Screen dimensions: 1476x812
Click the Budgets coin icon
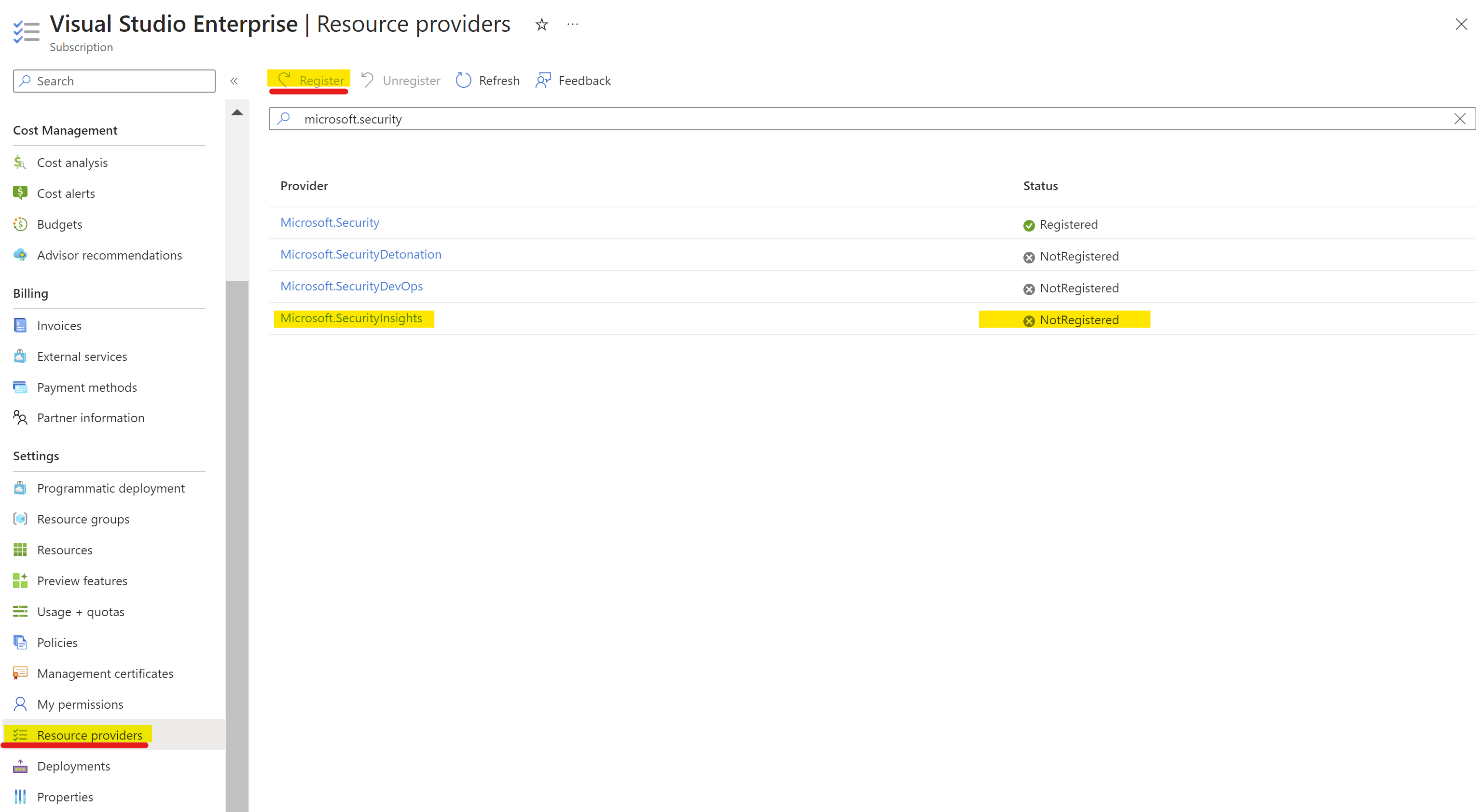20,224
